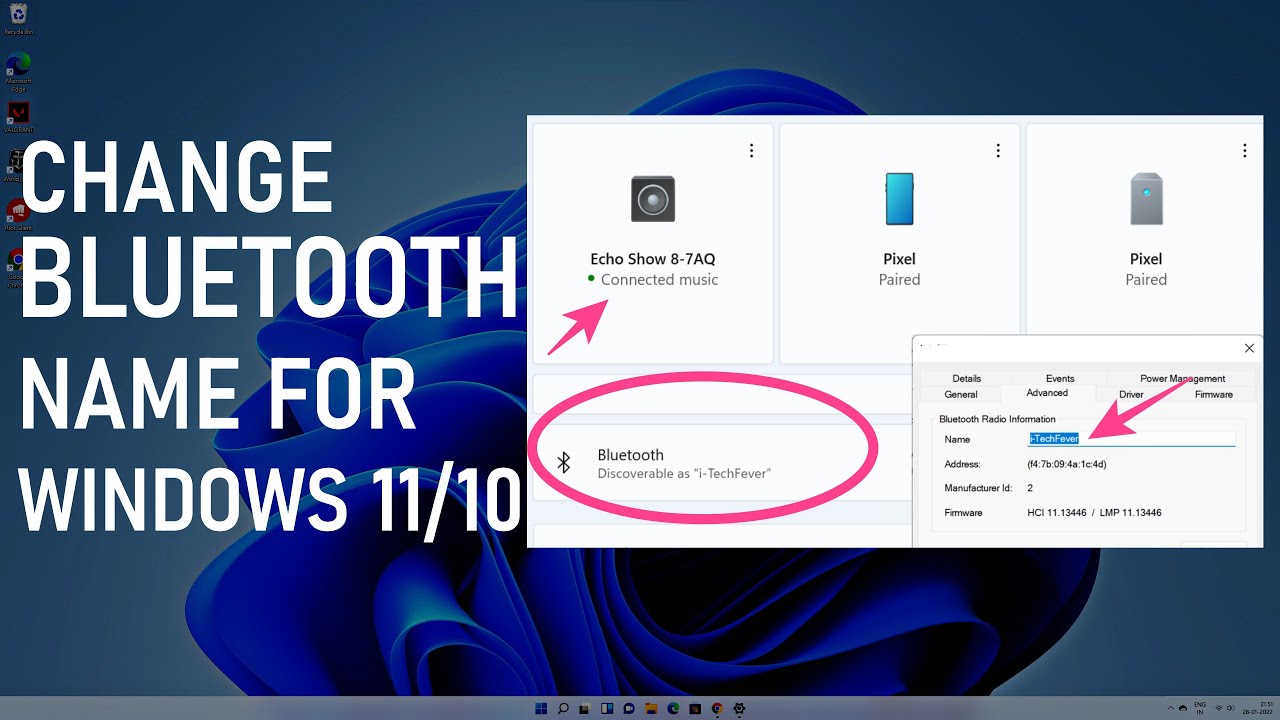Select the Advanced tab
The width and height of the screenshot is (1280, 720).
pos(1047,393)
